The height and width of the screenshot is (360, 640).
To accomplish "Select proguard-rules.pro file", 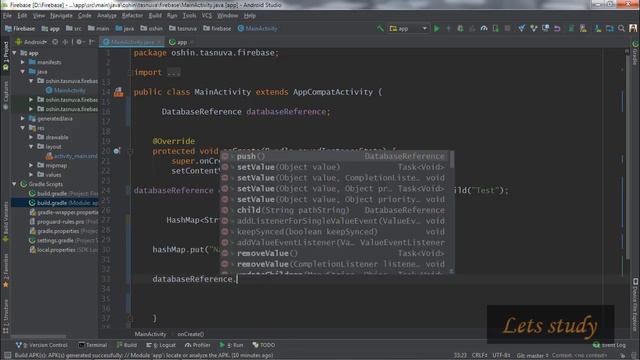I will click(x=63, y=222).
